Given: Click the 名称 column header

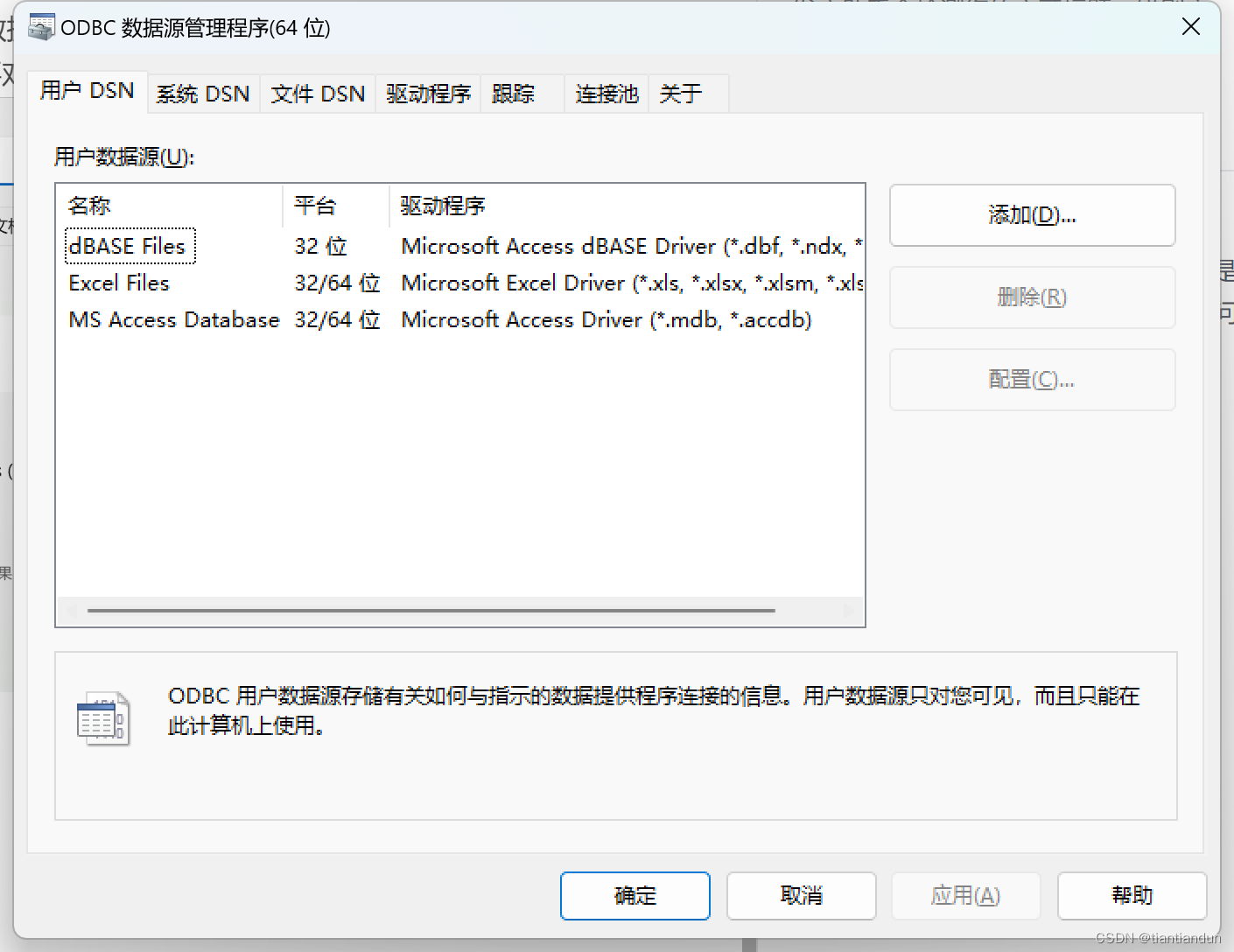Looking at the screenshot, I should (x=90, y=205).
